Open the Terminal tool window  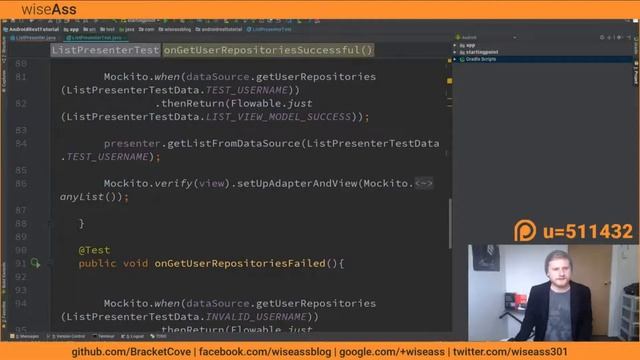(x=104, y=336)
